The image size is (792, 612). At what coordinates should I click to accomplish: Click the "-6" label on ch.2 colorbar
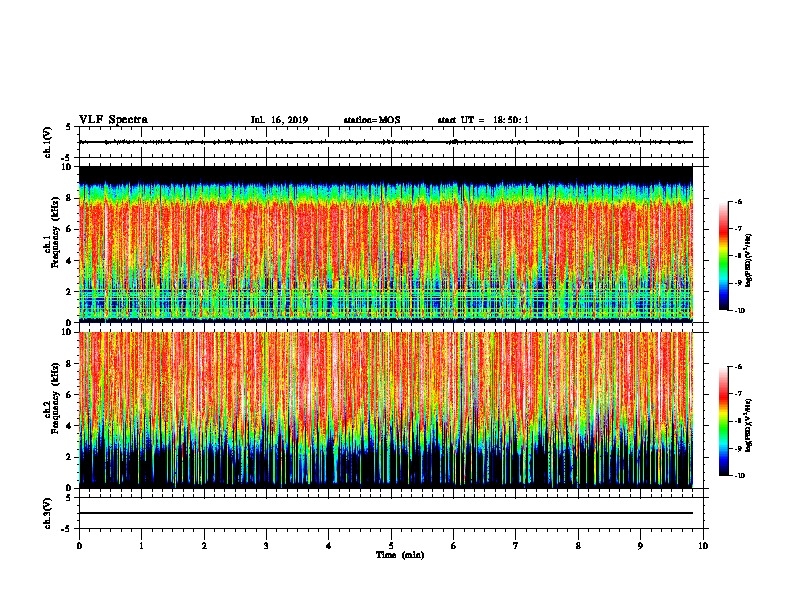pyautogui.click(x=739, y=367)
